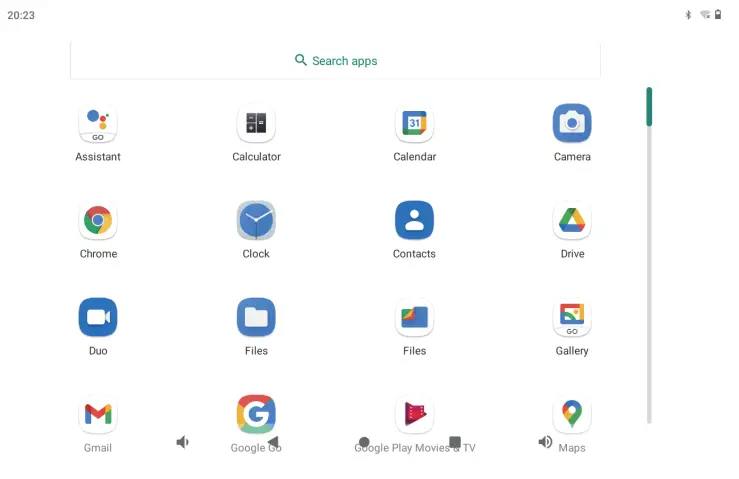
Task: Tap the recent apps square button
Action: [455, 442]
